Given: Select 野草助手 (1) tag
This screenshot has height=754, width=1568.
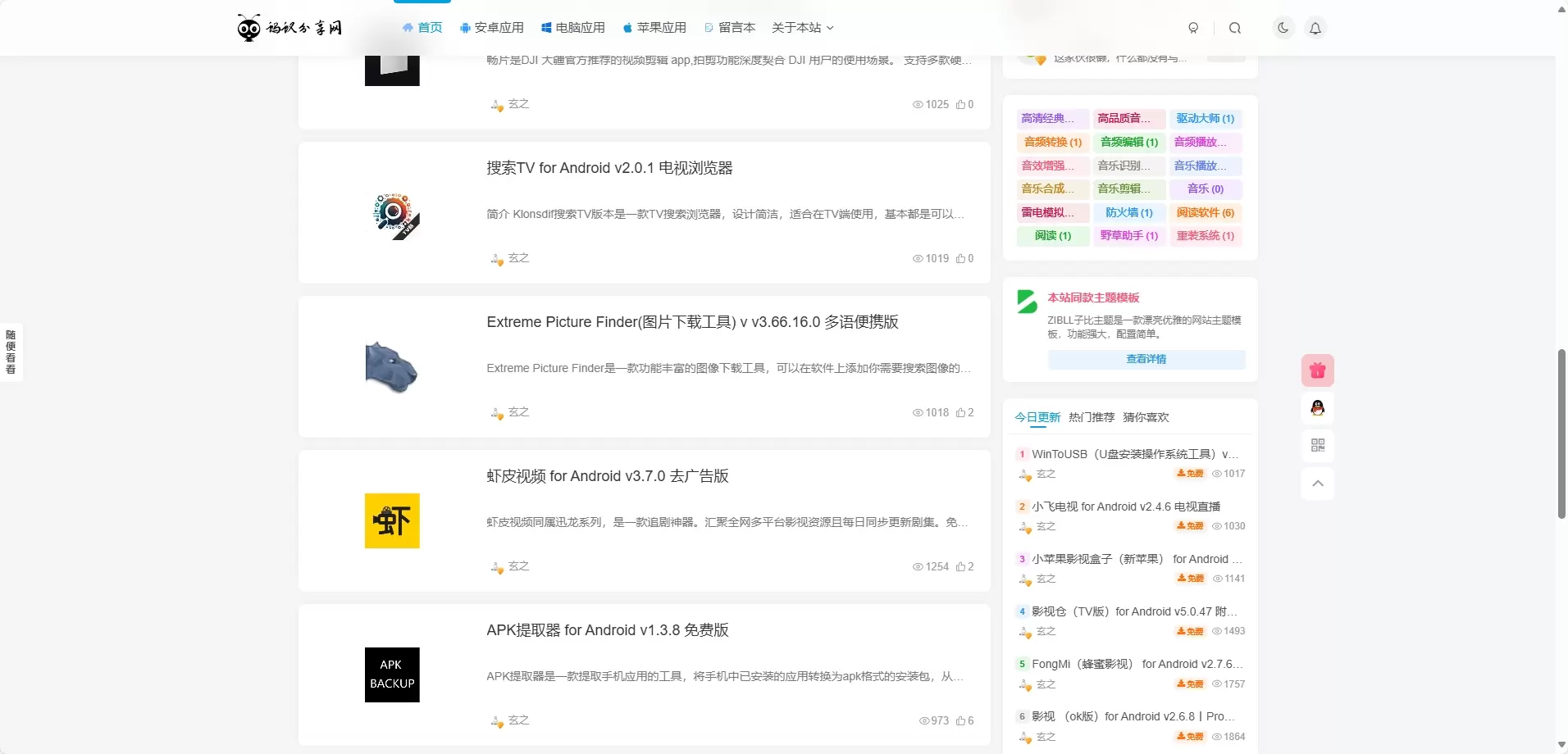Looking at the screenshot, I should 1129,236.
